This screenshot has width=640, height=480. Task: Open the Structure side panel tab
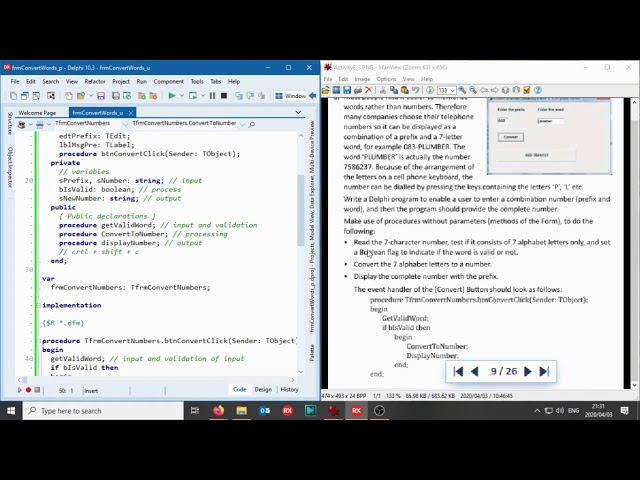coord(10,123)
